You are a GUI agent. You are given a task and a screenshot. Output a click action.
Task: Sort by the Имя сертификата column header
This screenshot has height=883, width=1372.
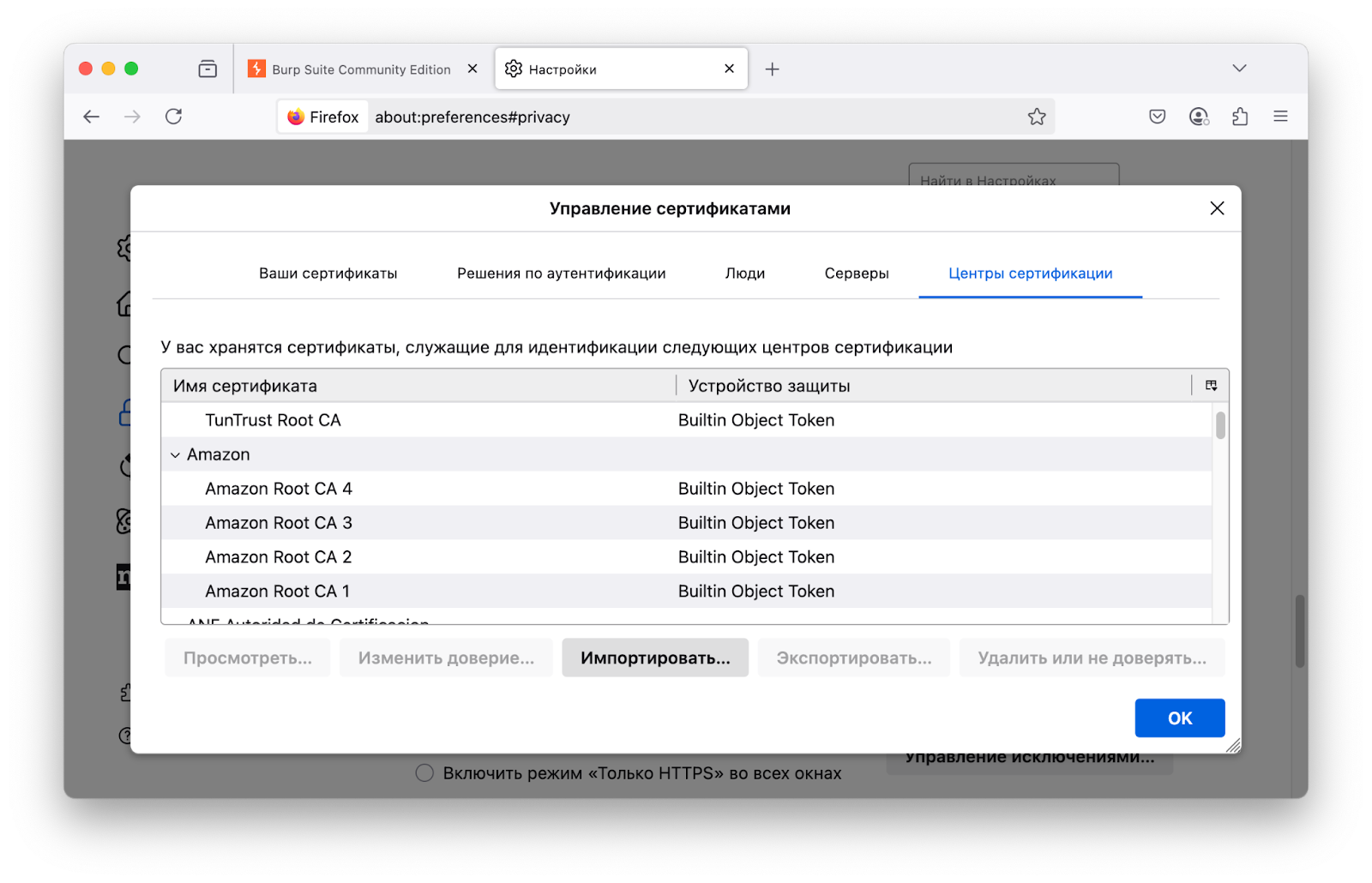[x=418, y=386]
